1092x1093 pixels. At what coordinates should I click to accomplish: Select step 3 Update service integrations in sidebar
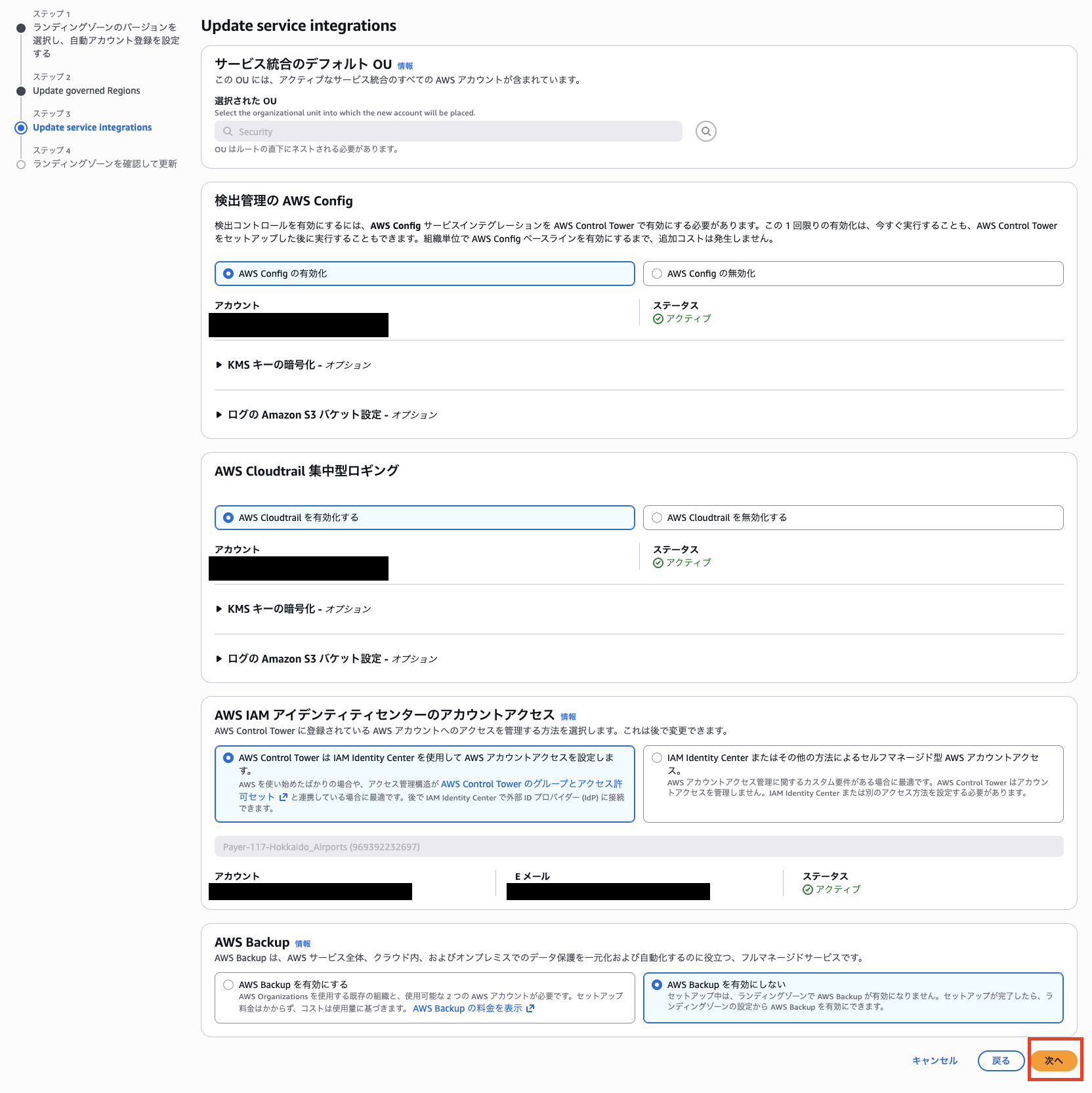tap(93, 127)
